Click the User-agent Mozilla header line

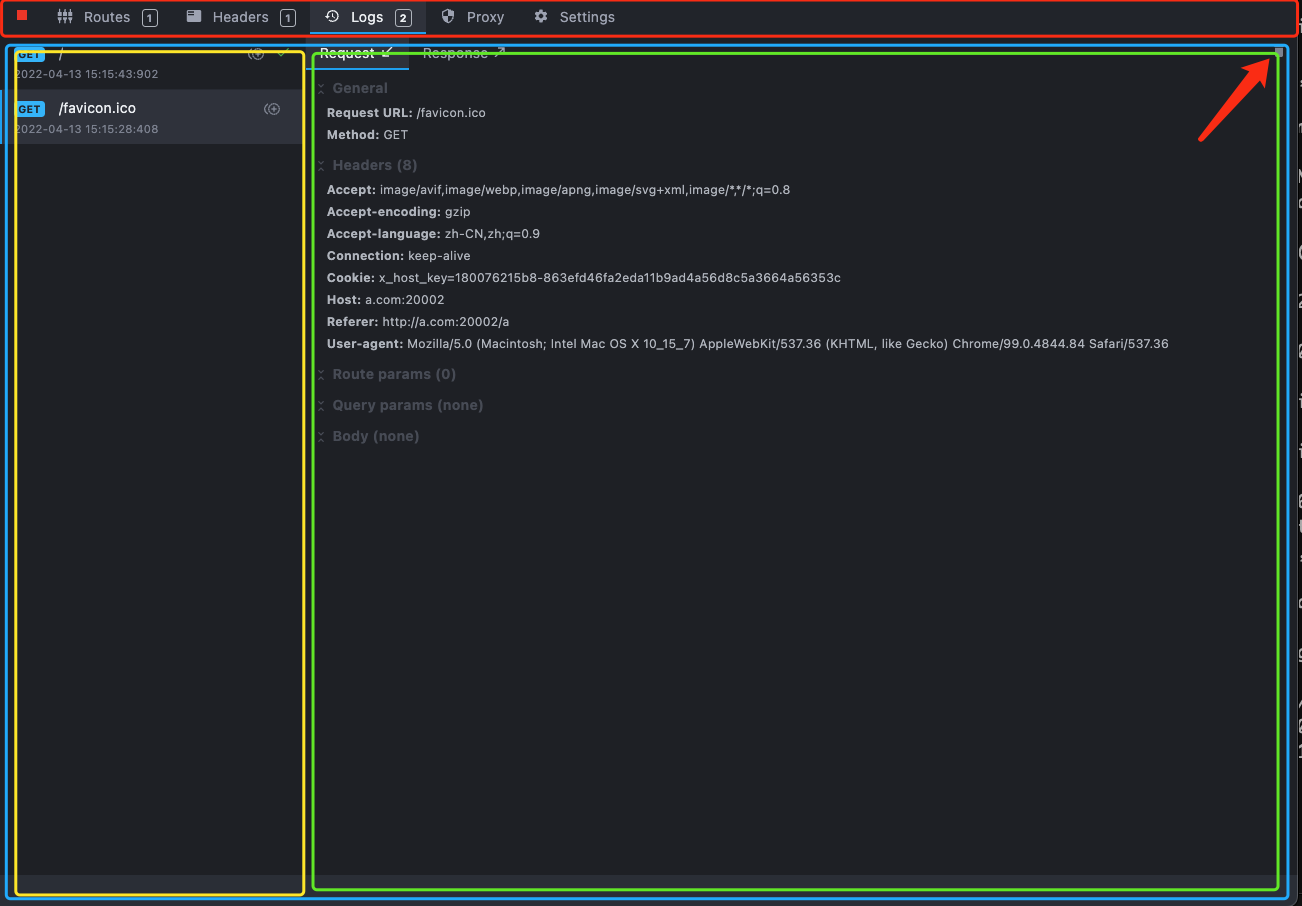748,344
